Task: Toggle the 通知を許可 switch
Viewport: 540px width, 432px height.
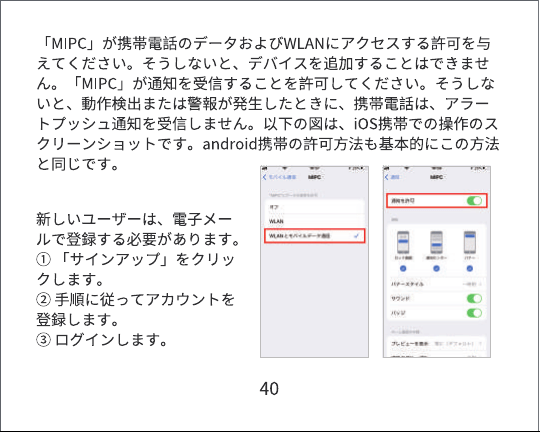Action: 474,200
